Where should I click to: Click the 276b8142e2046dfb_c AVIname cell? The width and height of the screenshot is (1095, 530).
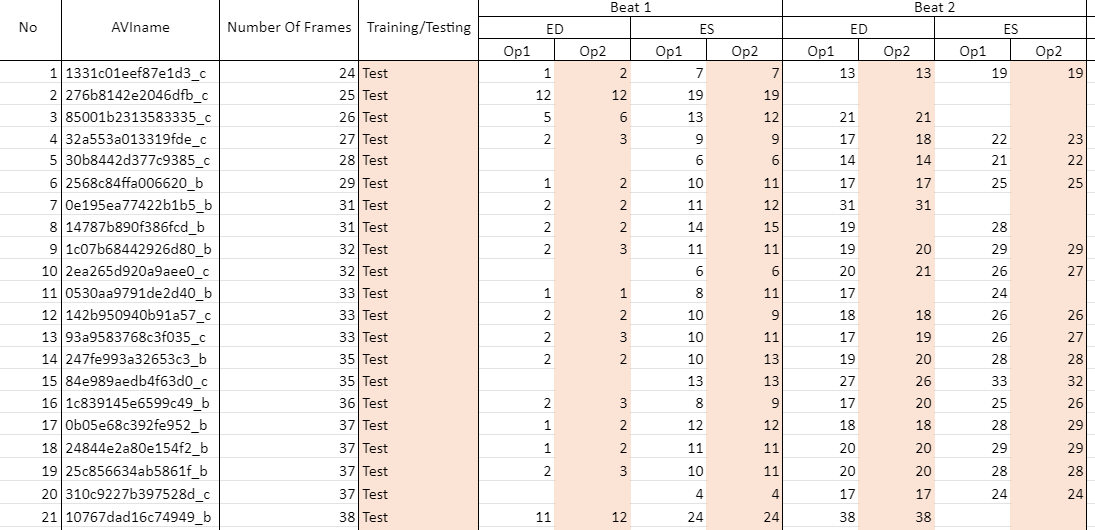point(136,95)
